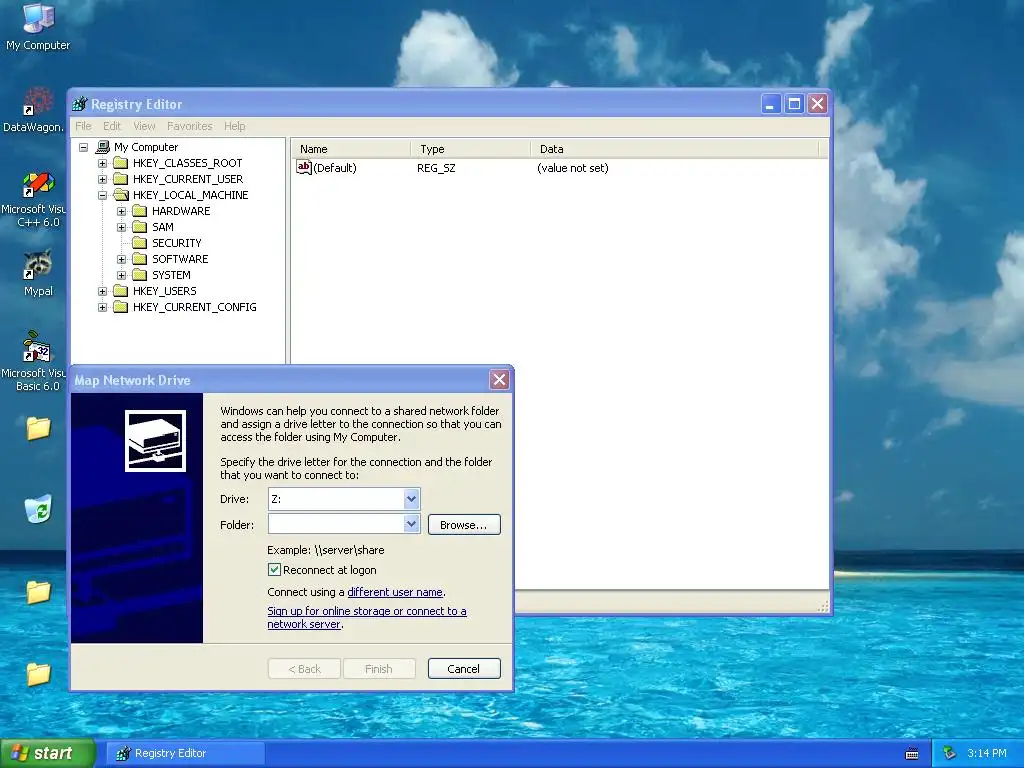Click the HKEY_CURRENT_CONFIG folder icon
This screenshot has height=768, width=1024.
(121, 307)
